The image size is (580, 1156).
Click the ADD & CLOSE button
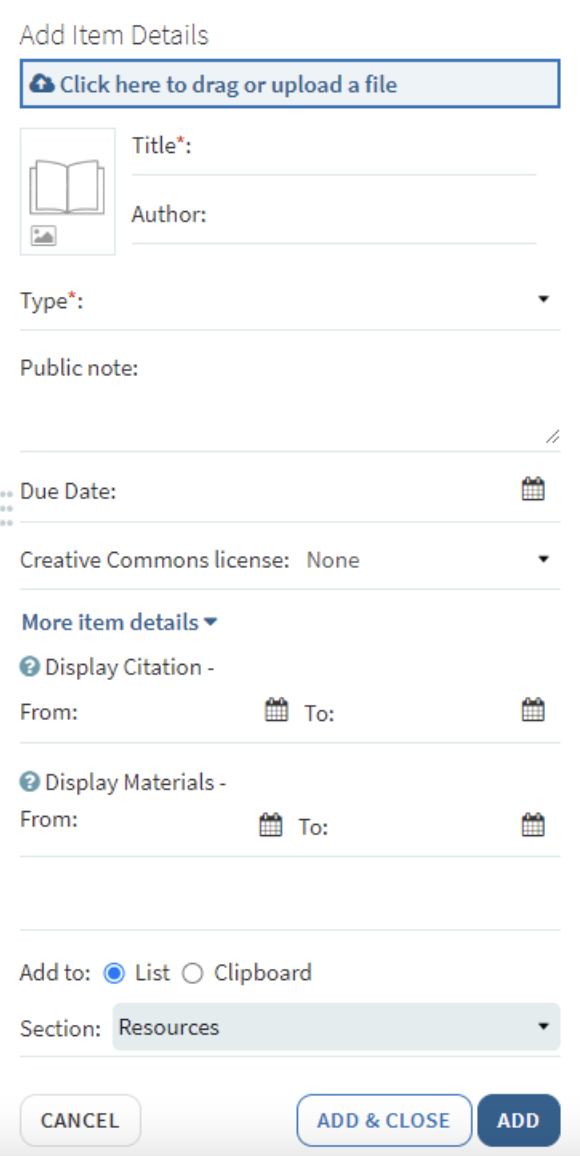(x=384, y=1120)
